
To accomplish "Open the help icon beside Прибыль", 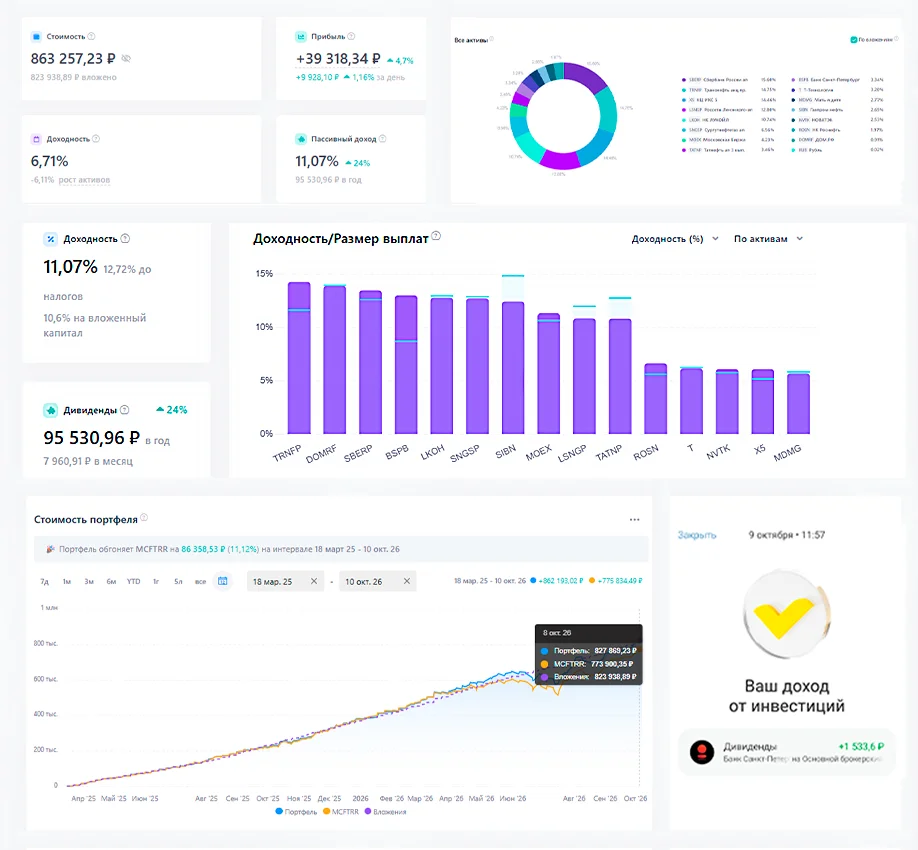I will pos(351,36).
